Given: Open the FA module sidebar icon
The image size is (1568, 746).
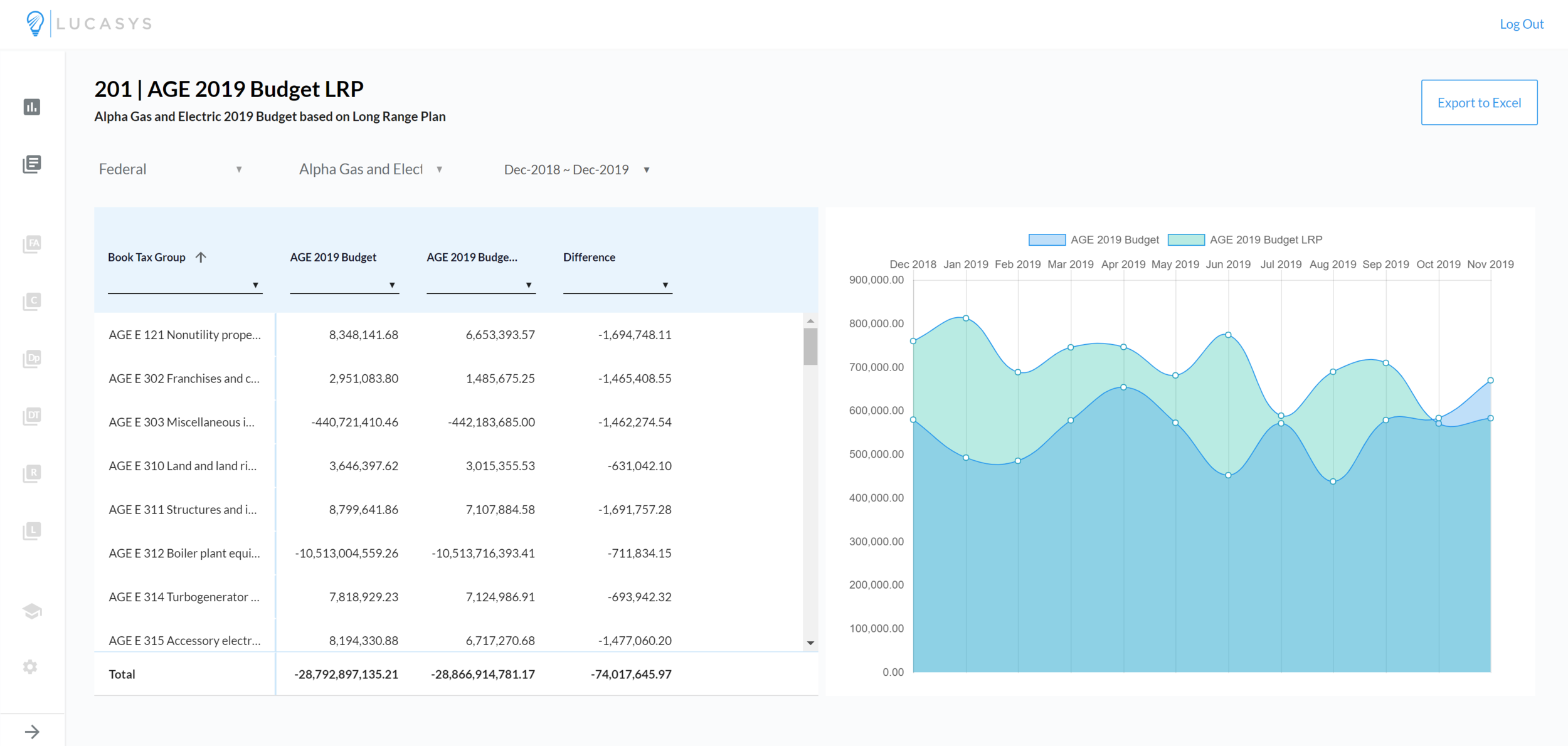Looking at the screenshot, I should 32,244.
